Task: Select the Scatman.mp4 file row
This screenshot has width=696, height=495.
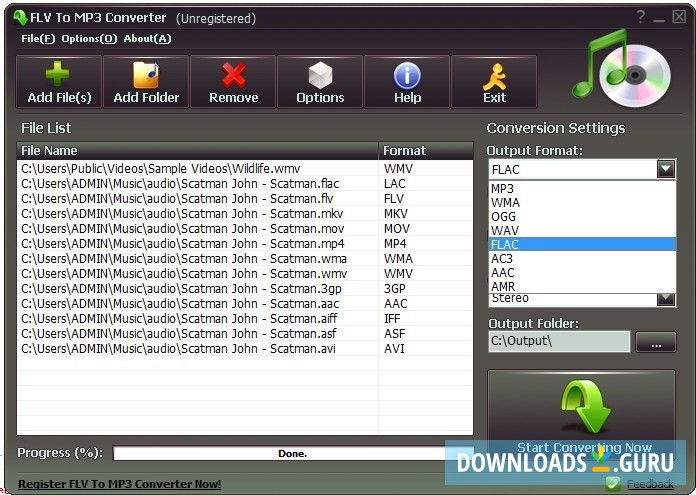Action: point(245,244)
